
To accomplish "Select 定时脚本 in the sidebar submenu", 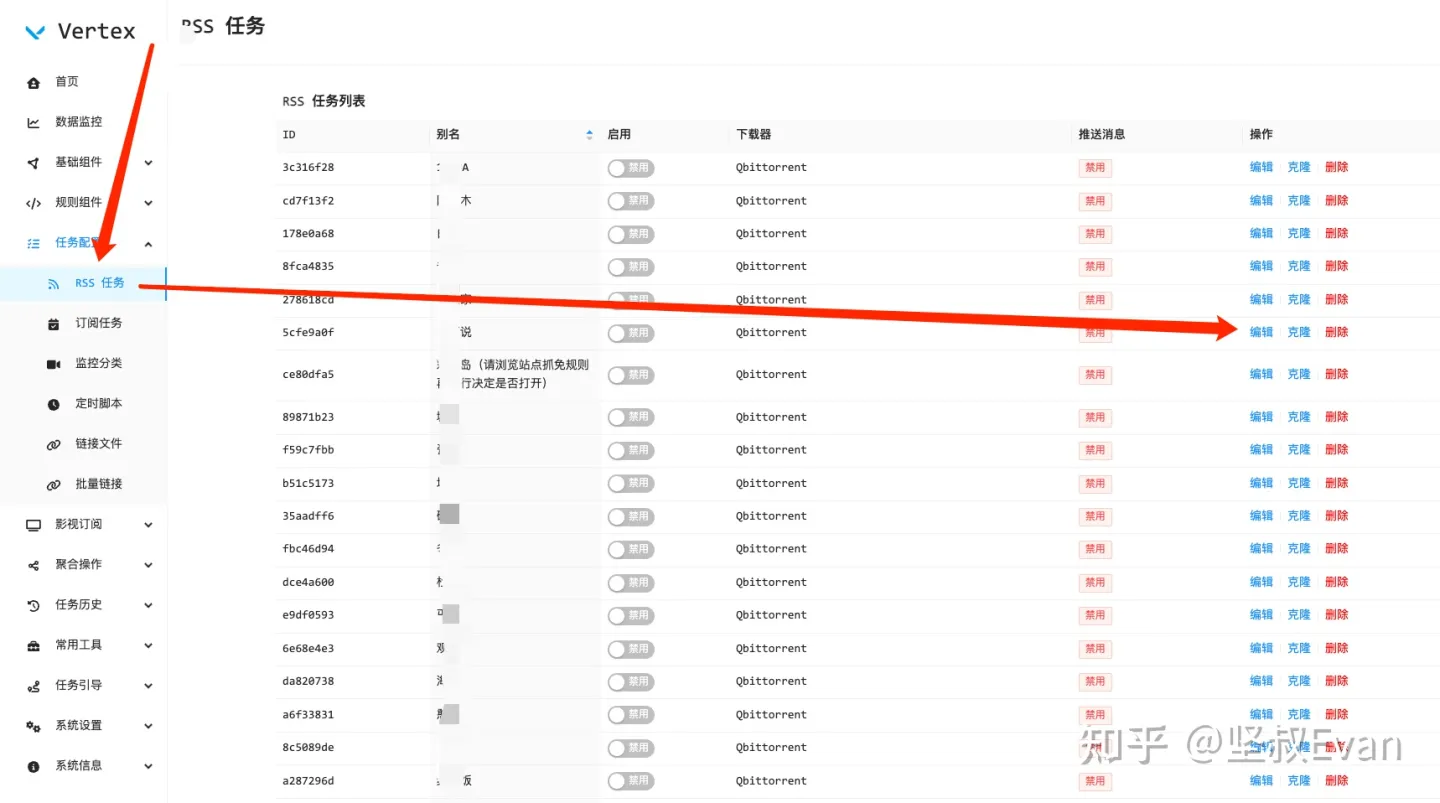I will click(99, 404).
